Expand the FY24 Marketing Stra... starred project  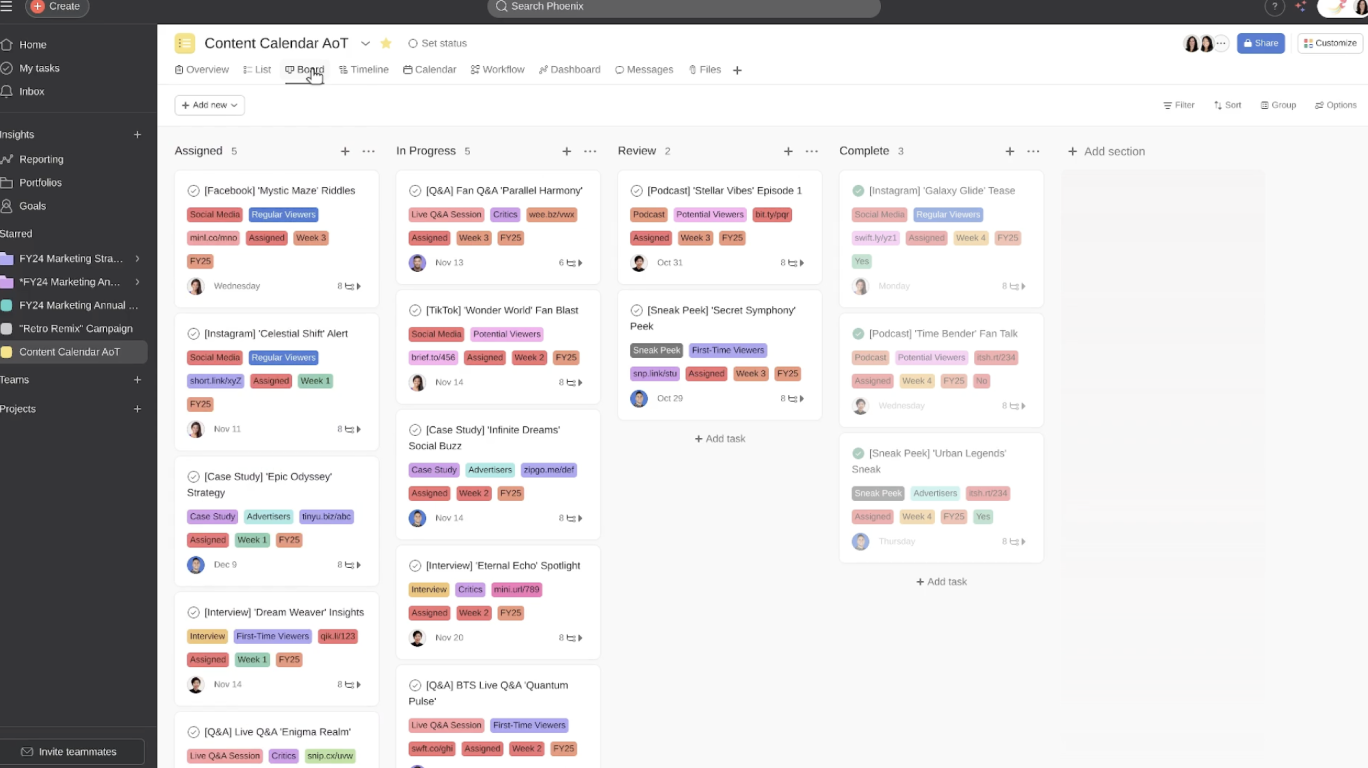pyautogui.click(x=139, y=258)
